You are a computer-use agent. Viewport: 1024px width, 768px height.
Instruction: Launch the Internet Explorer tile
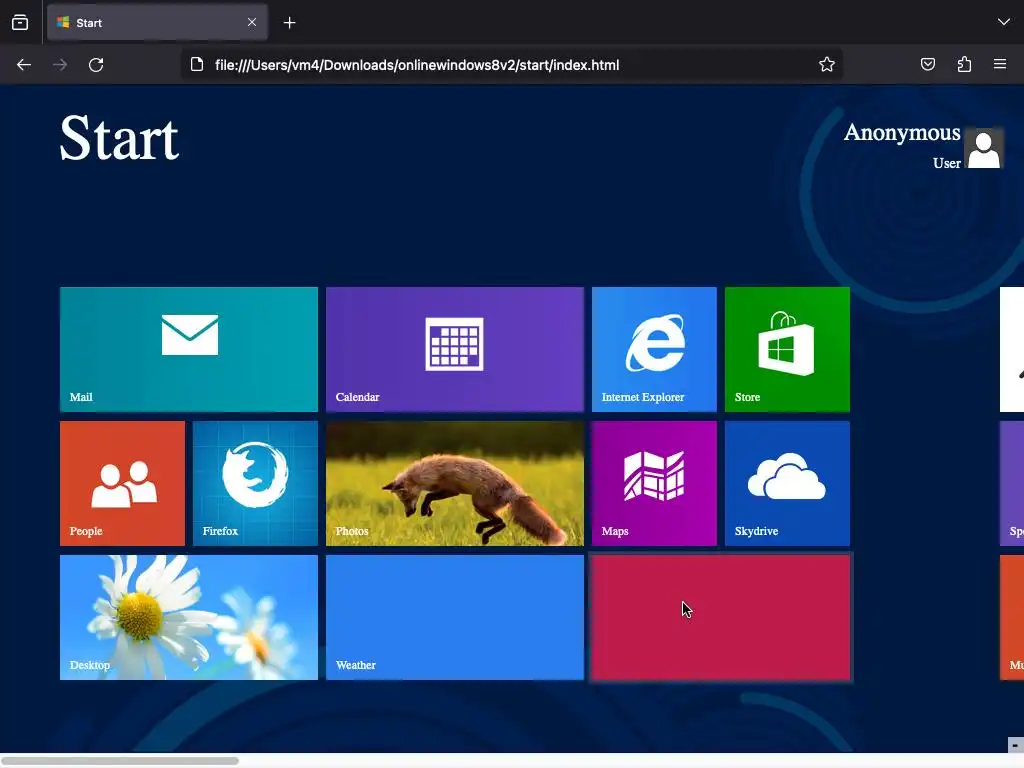654,349
